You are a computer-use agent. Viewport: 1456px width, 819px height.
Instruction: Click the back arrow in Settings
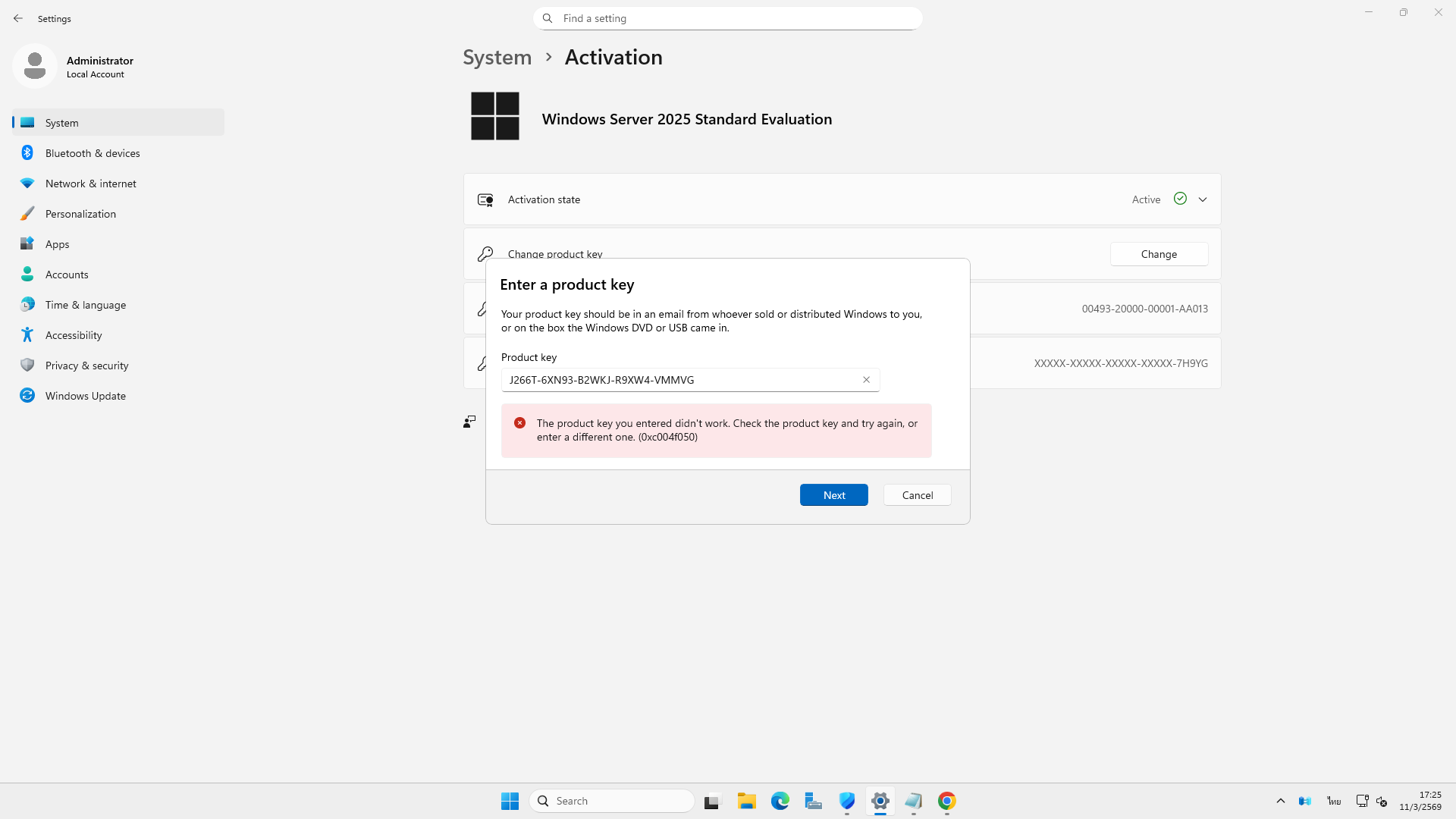(18, 18)
